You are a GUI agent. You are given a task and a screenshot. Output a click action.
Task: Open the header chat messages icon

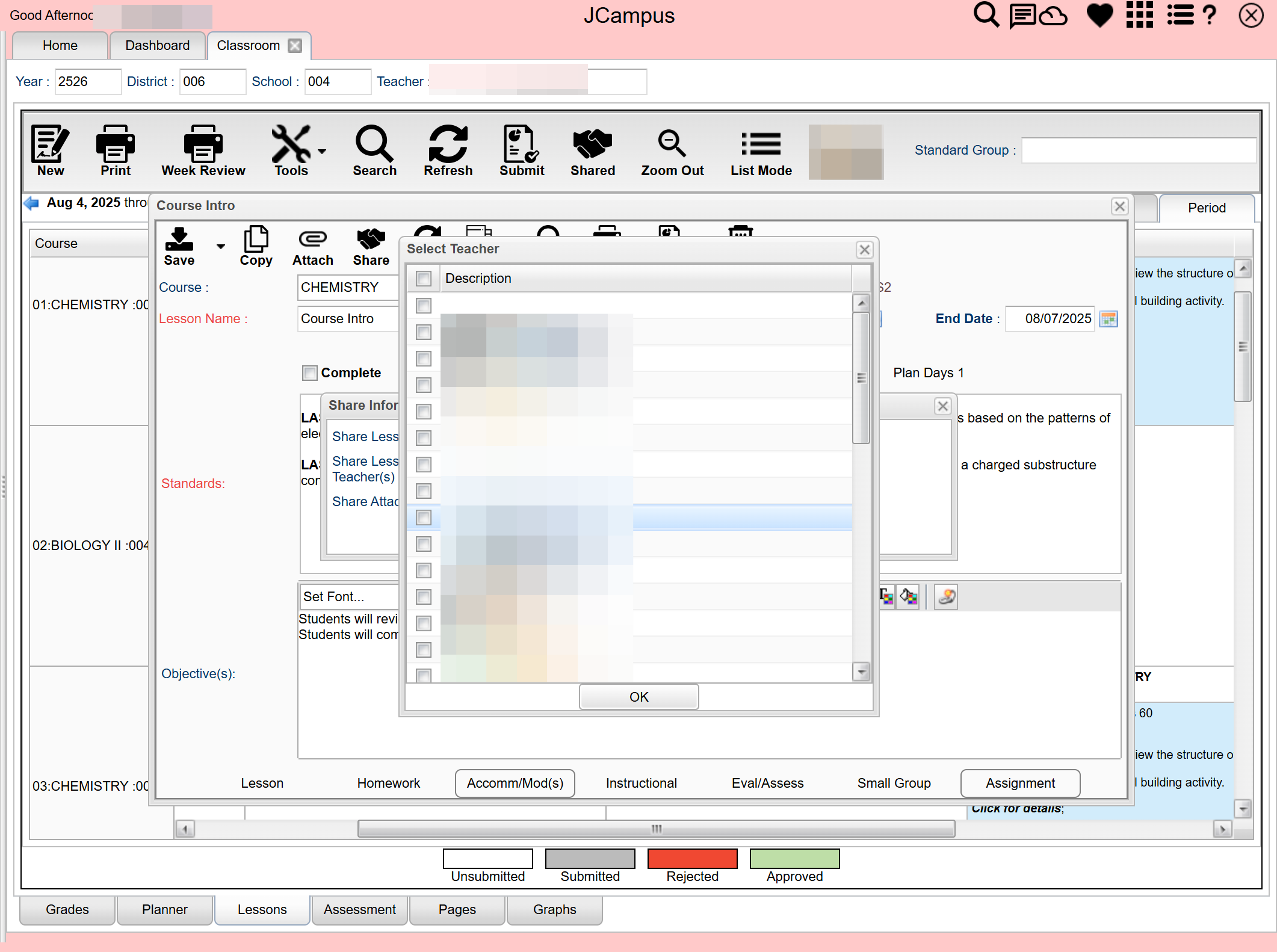(1022, 15)
